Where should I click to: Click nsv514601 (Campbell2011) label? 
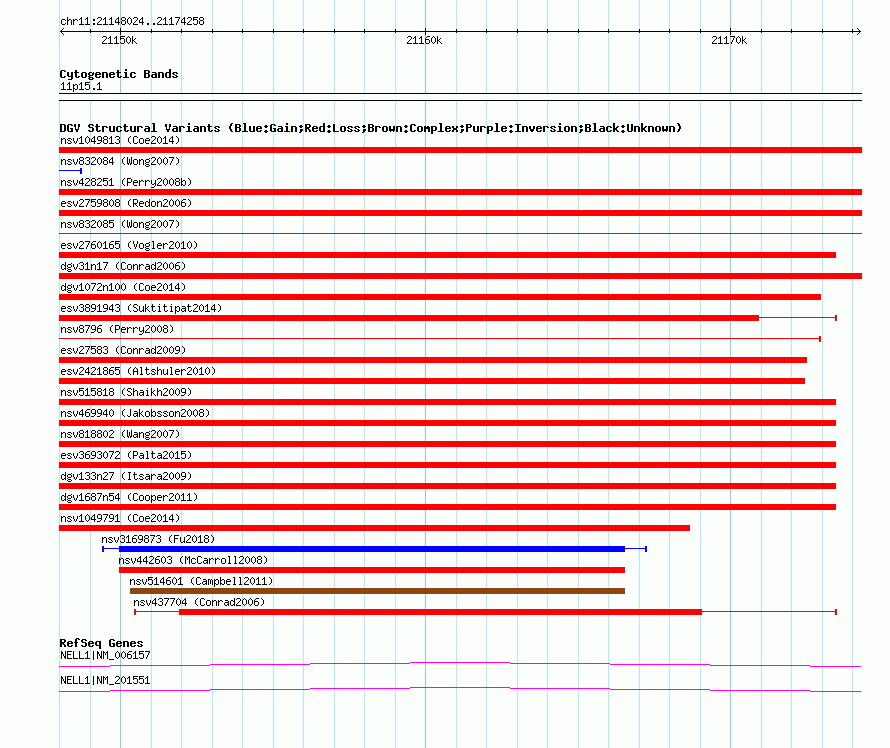[201, 581]
